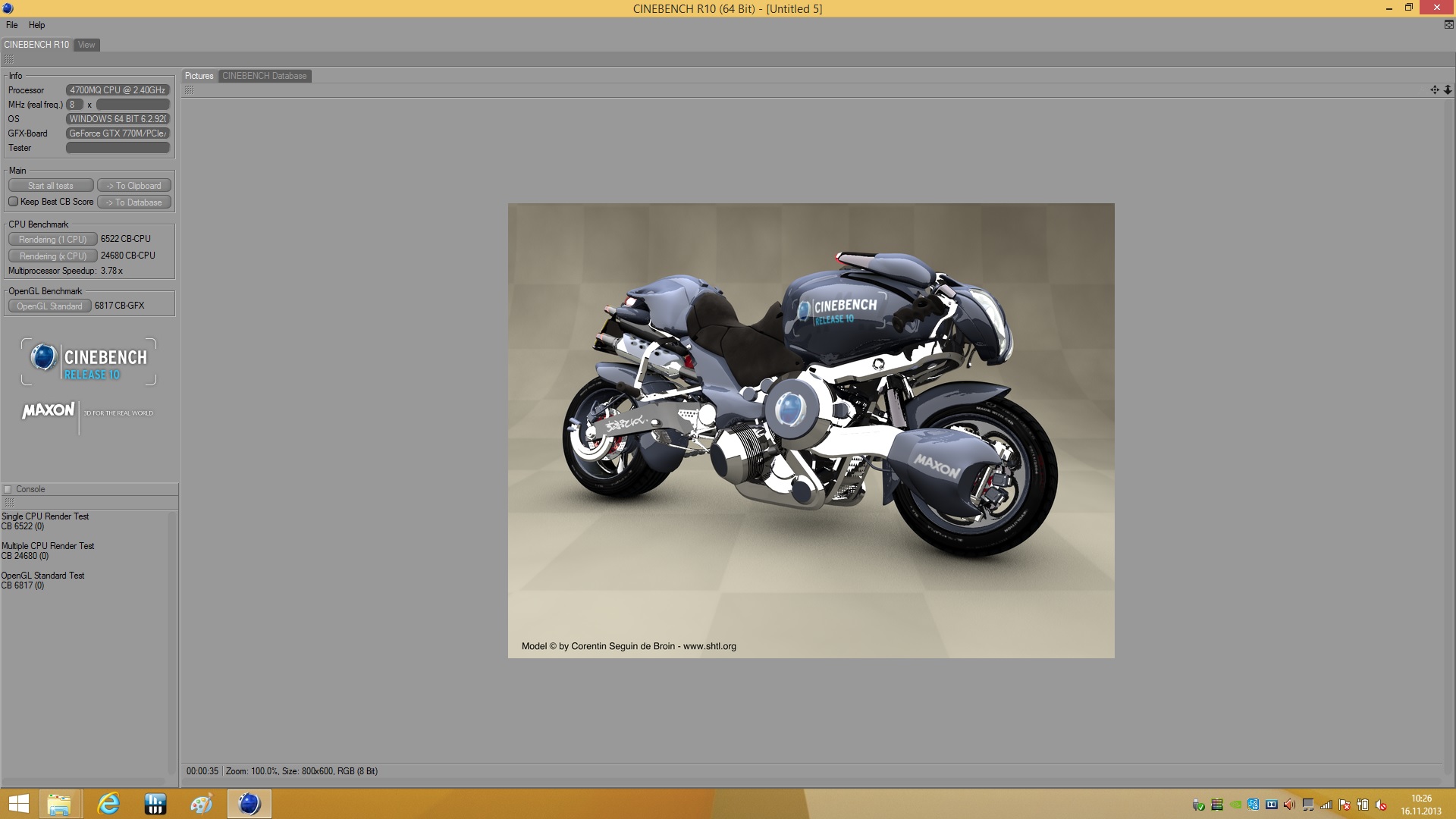Open Action Center flag icon
This screenshot has width=1456, height=819.
(1345, 805)
